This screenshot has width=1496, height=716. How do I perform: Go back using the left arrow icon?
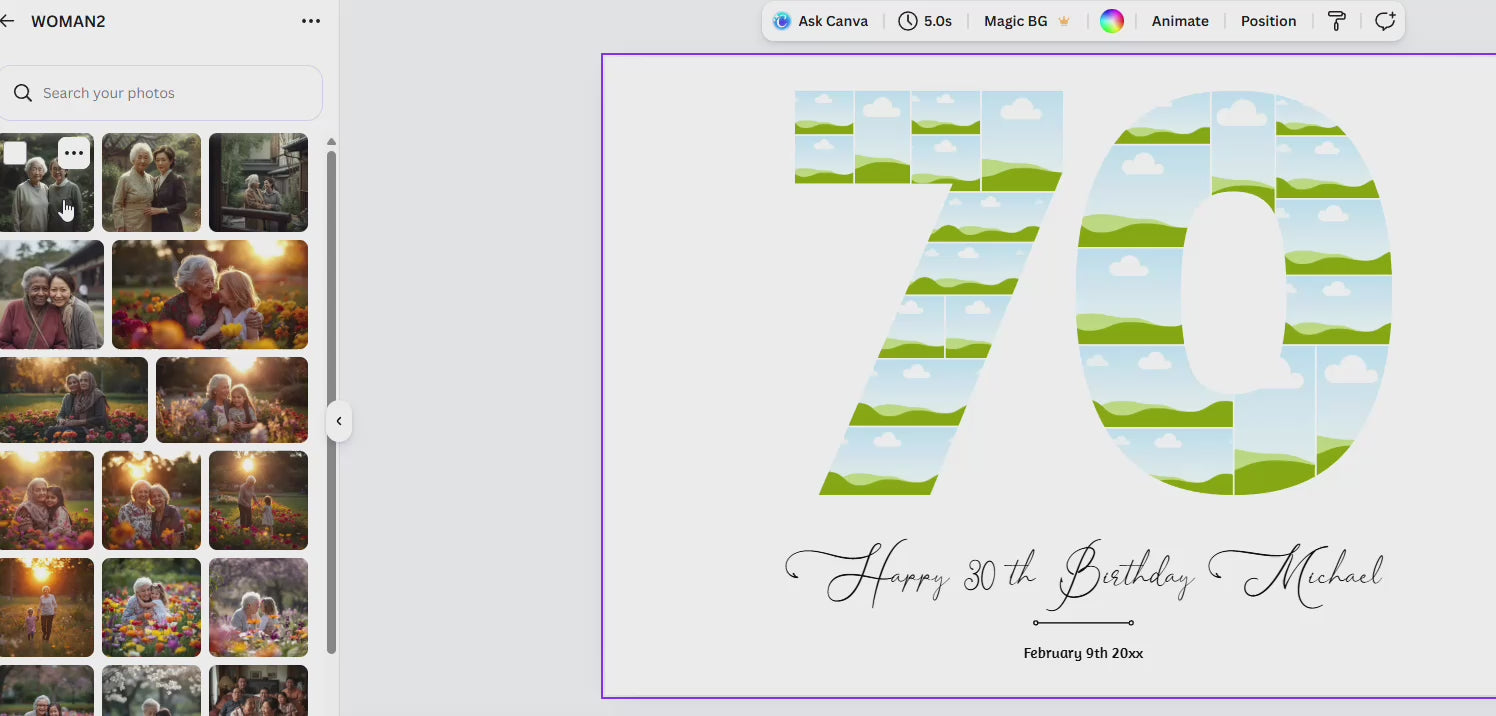point(8,21)
